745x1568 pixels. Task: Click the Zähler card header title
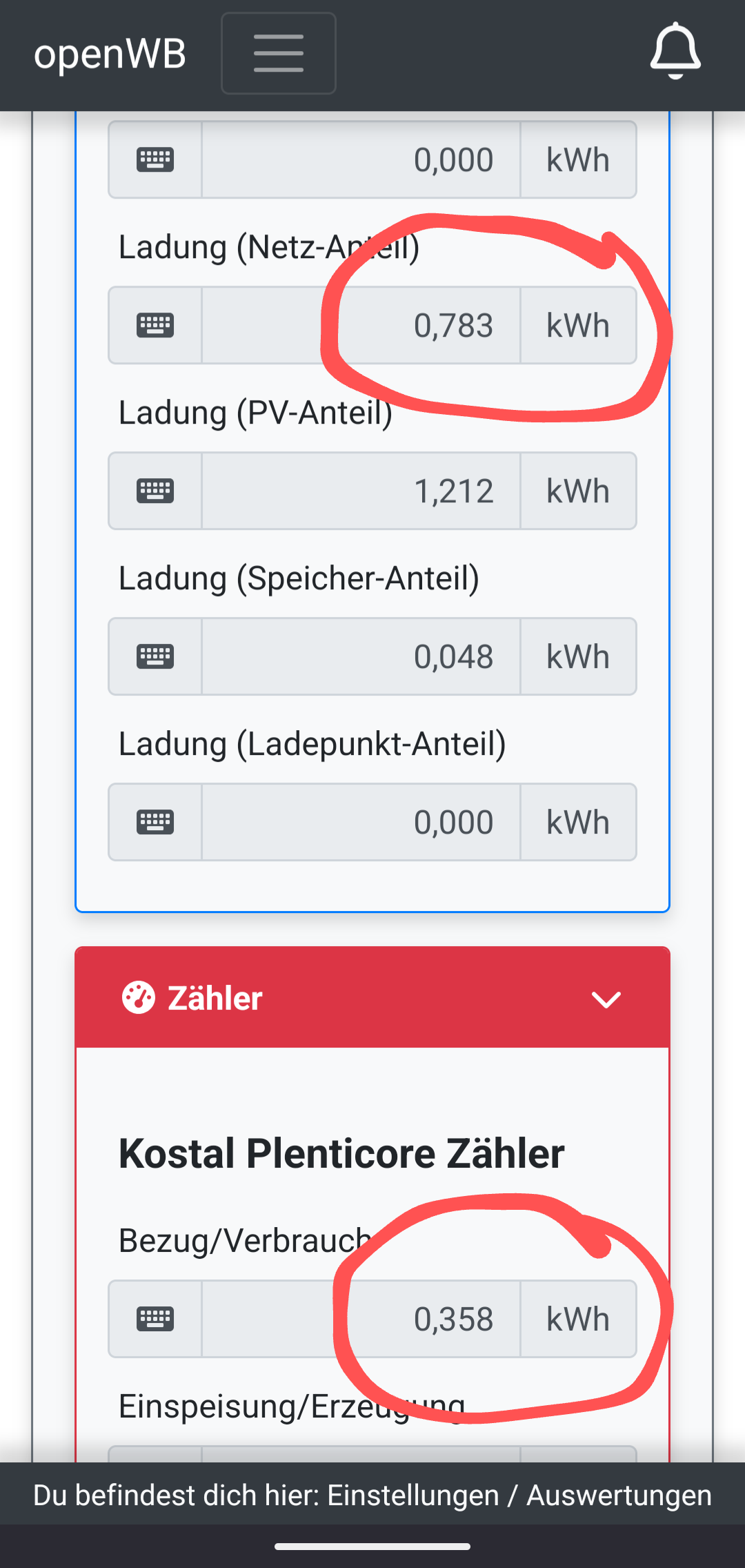click(x=215, y=998)
